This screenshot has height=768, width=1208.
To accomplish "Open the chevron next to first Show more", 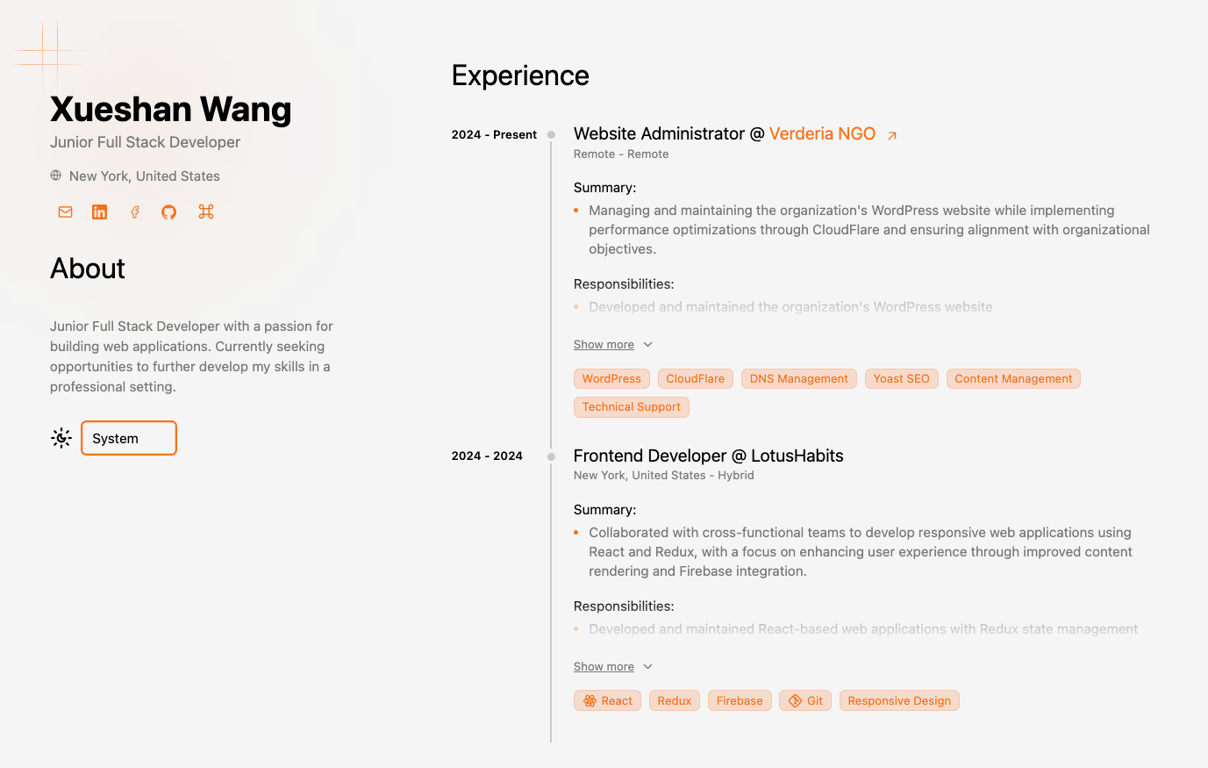I will [x=648, y=344].
